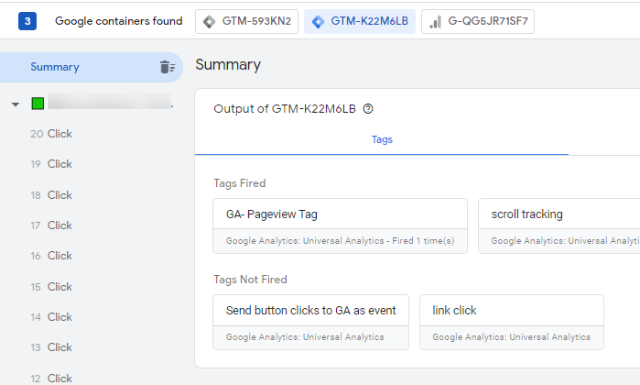
Task: Select event 17 Click
Action: pyautogui.click(x=51, y=225)
